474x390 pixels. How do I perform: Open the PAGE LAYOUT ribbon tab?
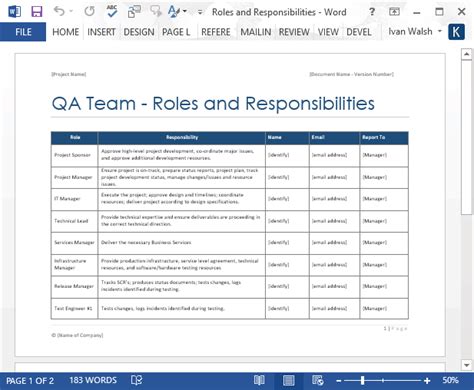176,32
